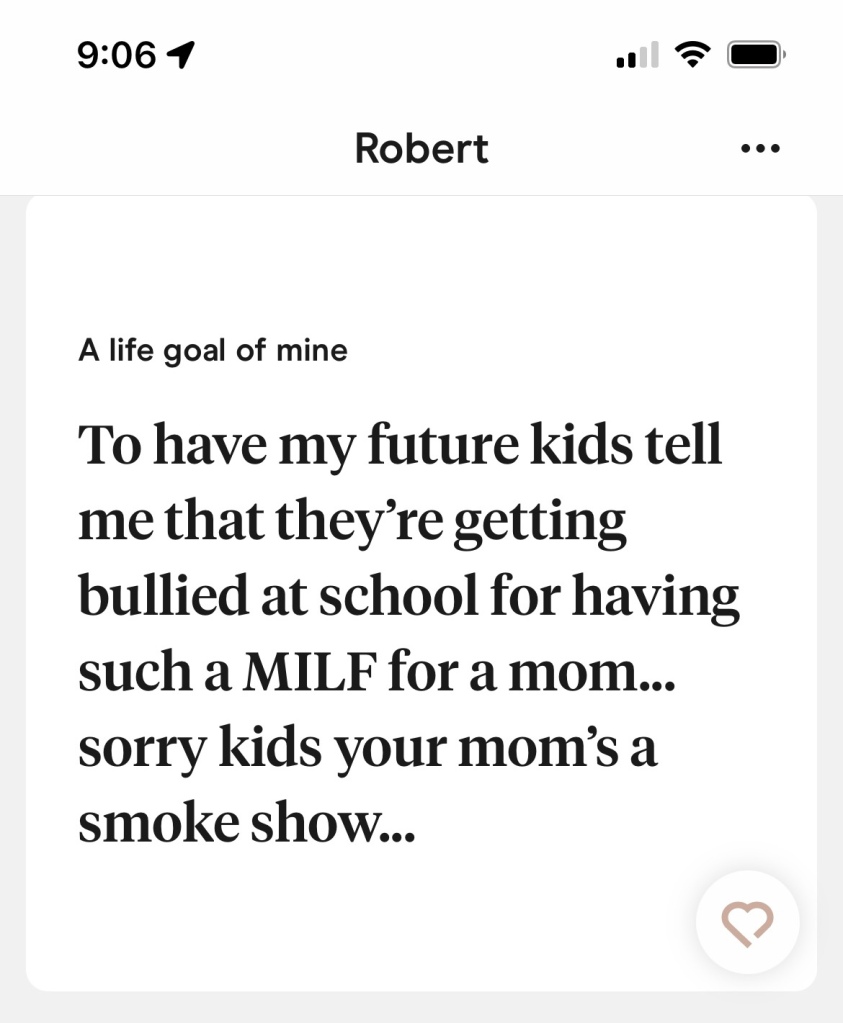Tap the battery indicator icon
The width and height of the screenshot is (843, 1023).
click(757, 55)
